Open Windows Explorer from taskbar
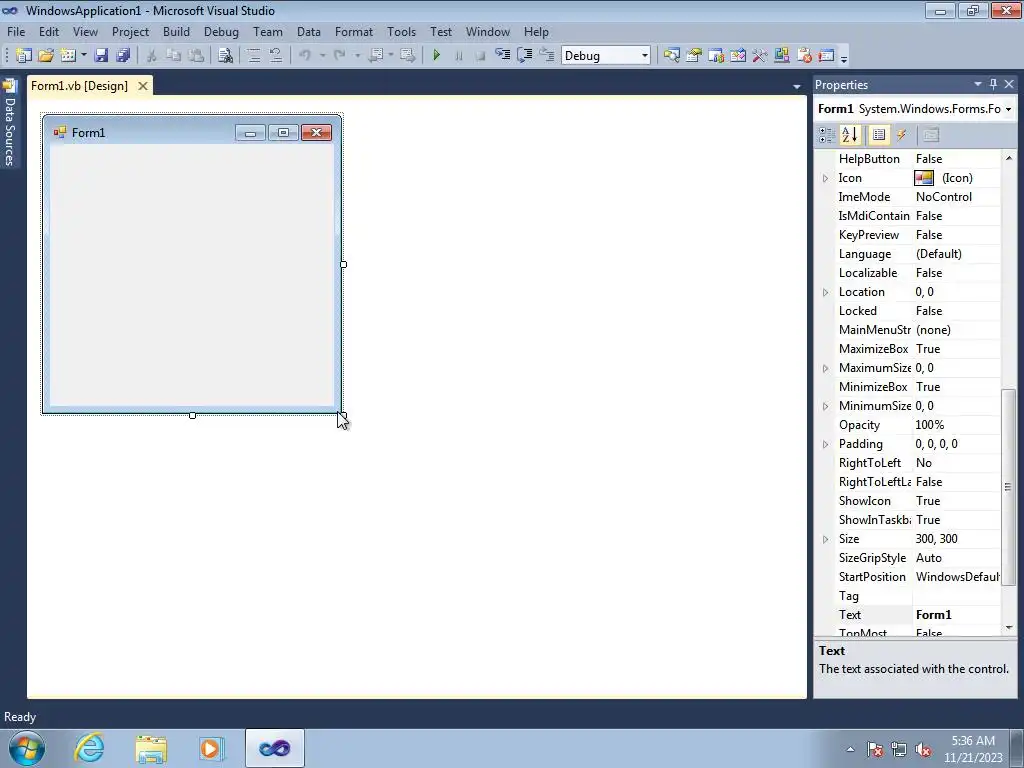This screenshot has height=768, width=1024. [x=151, y=748]
